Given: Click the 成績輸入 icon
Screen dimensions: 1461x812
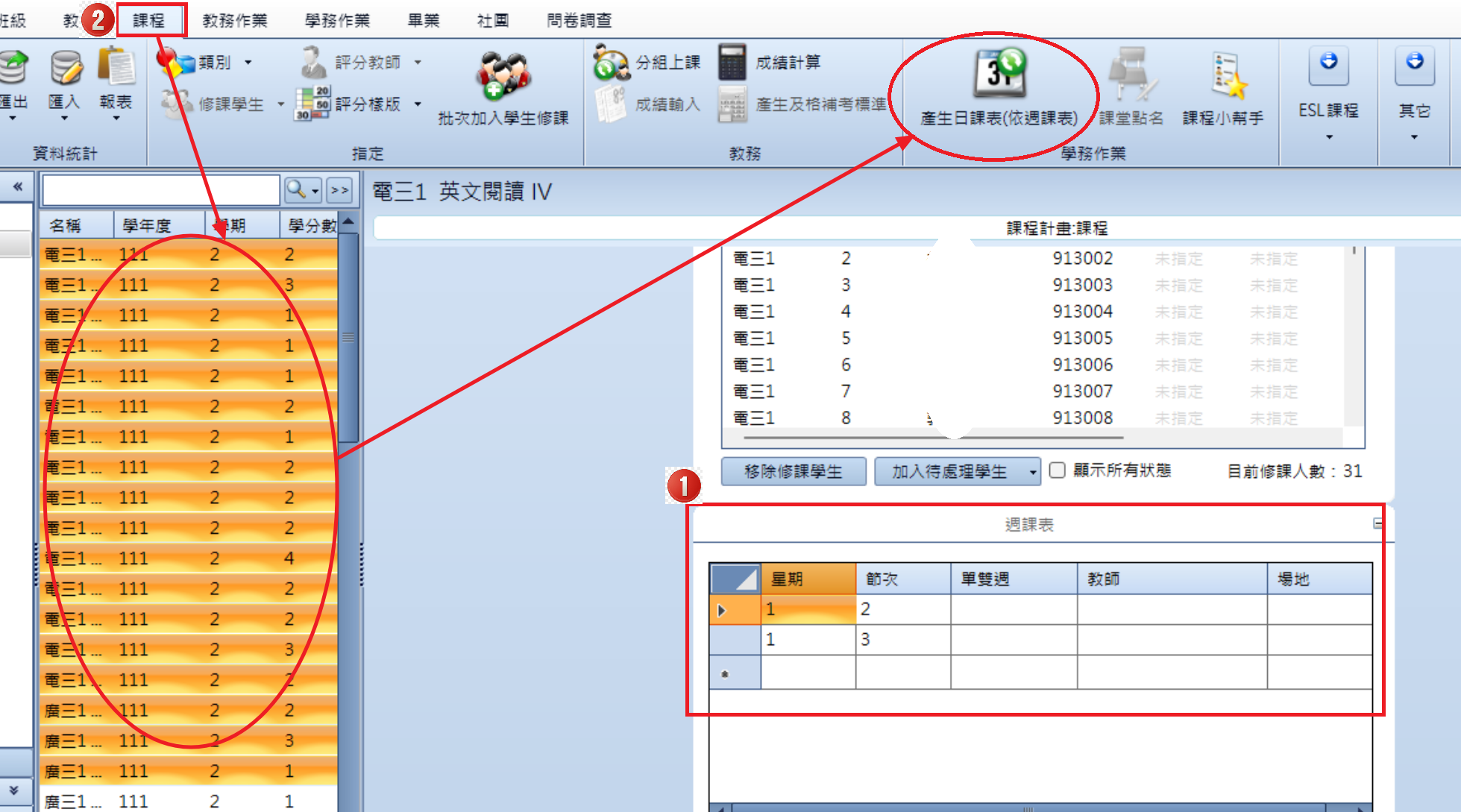Looking at the screenshot, I should (x=612, y=104).
